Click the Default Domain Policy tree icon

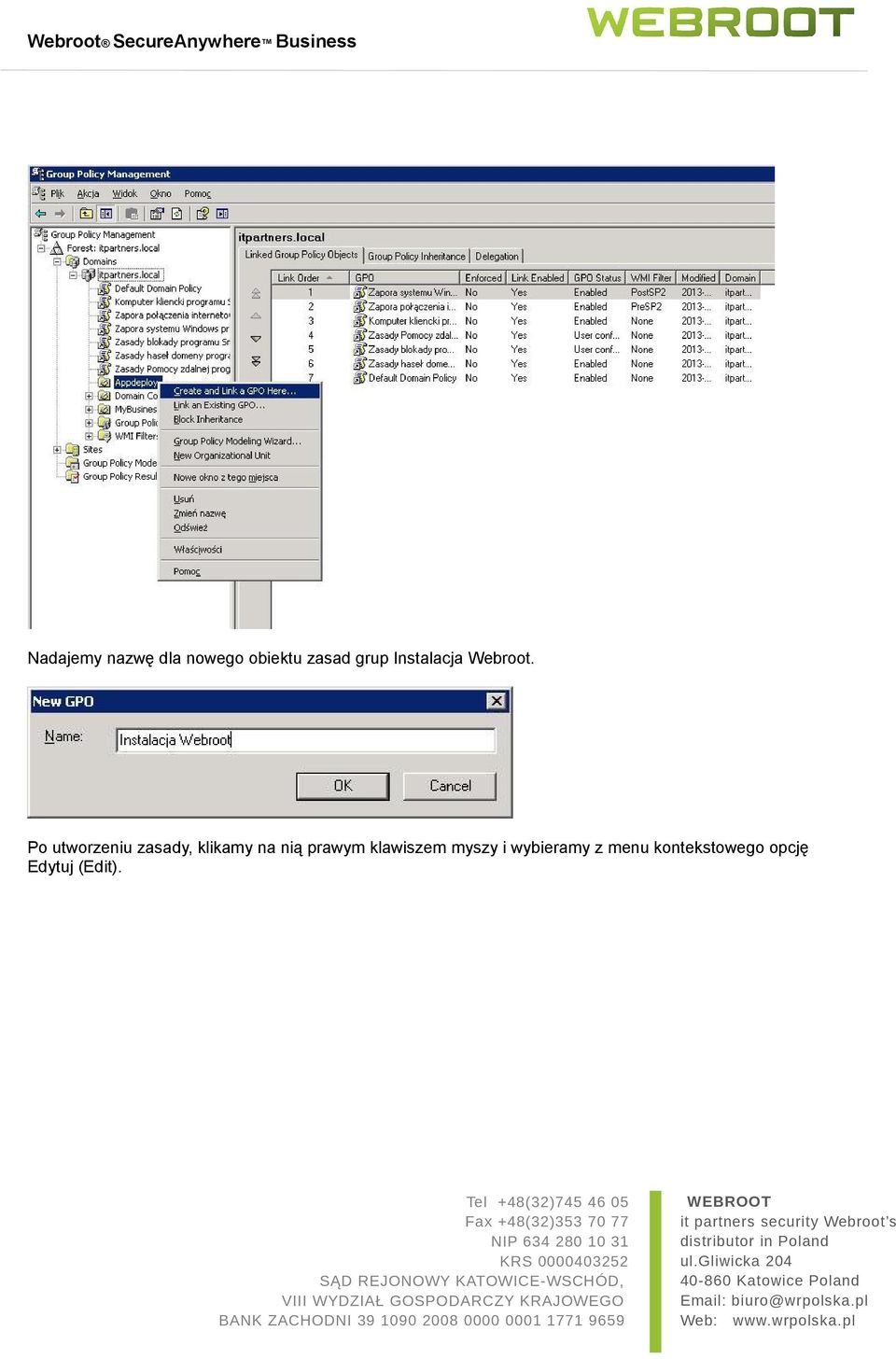coord(105,289)
